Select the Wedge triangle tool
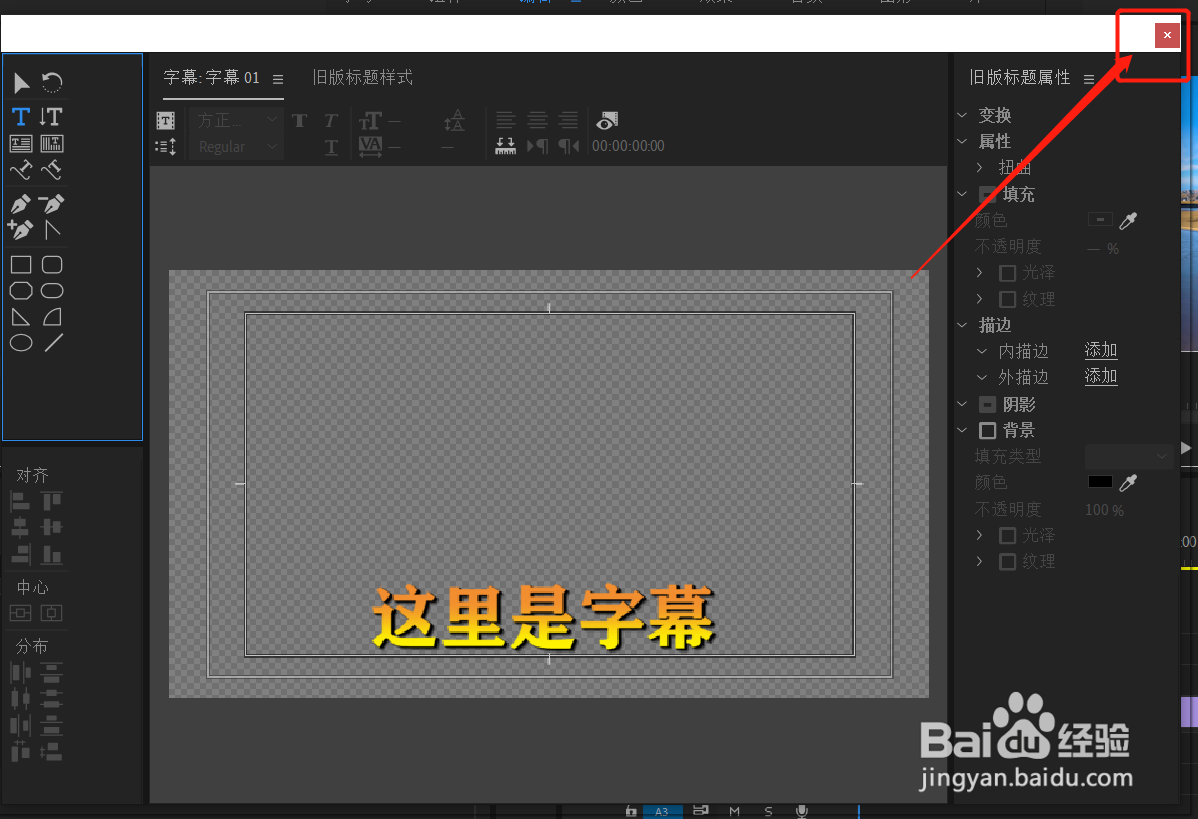The width and height of the screenshot is (1198, 819). pyautogui.click(x=21, y=317)
